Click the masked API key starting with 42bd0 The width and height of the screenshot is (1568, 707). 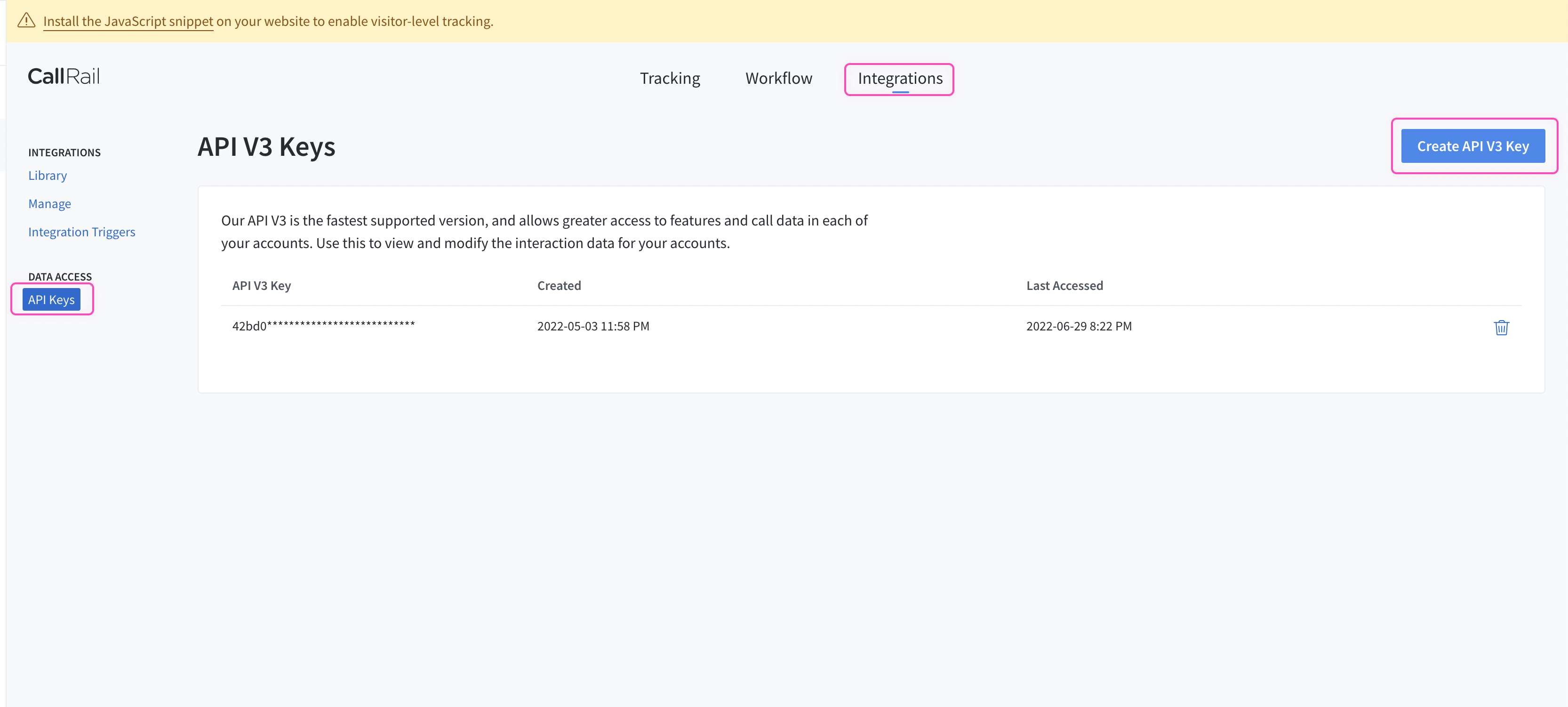pyautogui.click(x=323, y=325)
